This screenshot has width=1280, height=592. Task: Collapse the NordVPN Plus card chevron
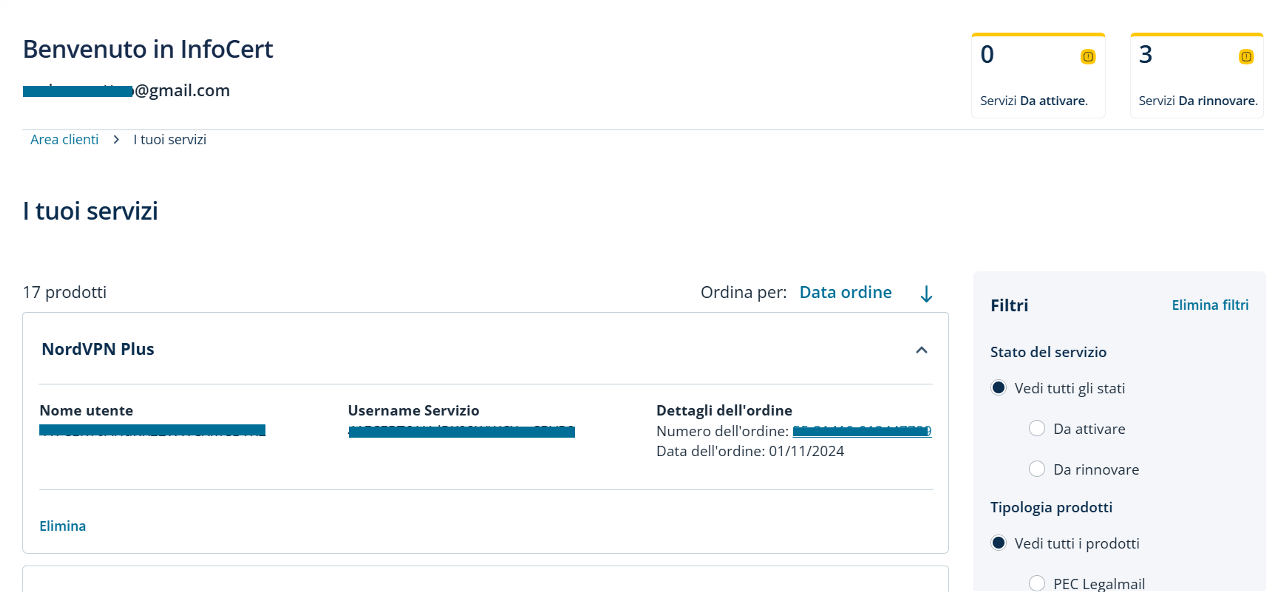pos(922,350)
